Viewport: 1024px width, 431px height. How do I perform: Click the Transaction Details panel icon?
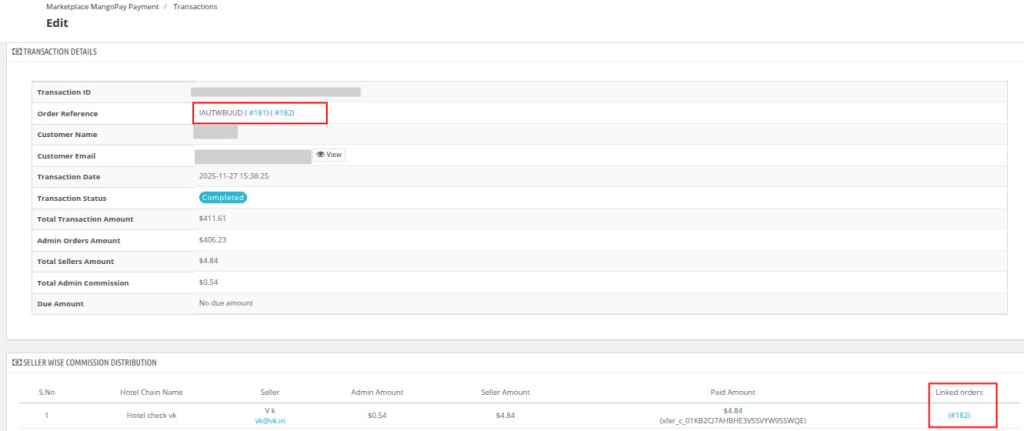click(x=17, y=52)
